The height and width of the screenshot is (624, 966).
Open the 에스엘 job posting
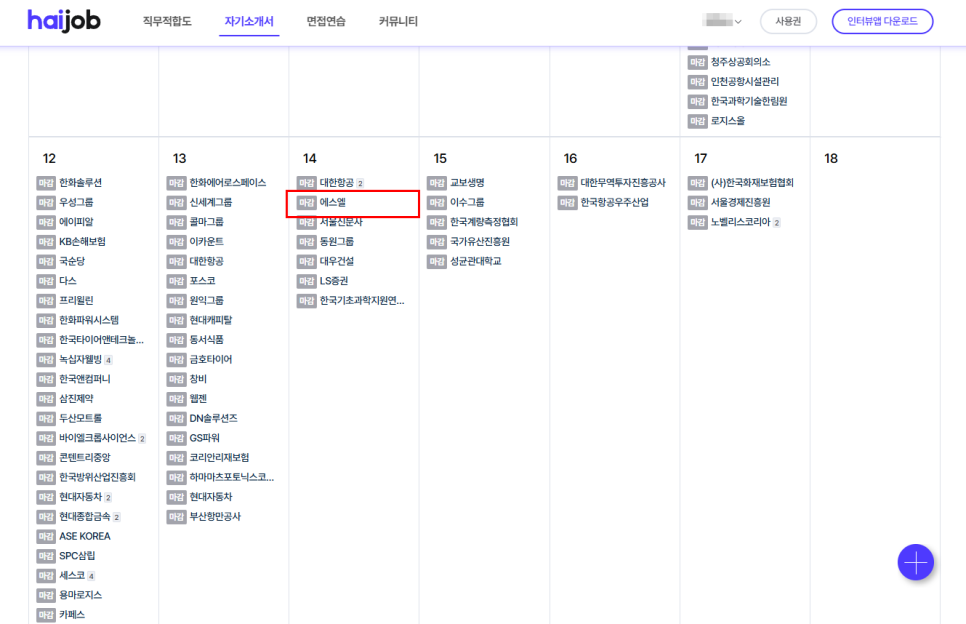pyautogui.click(x=333, y=203)
